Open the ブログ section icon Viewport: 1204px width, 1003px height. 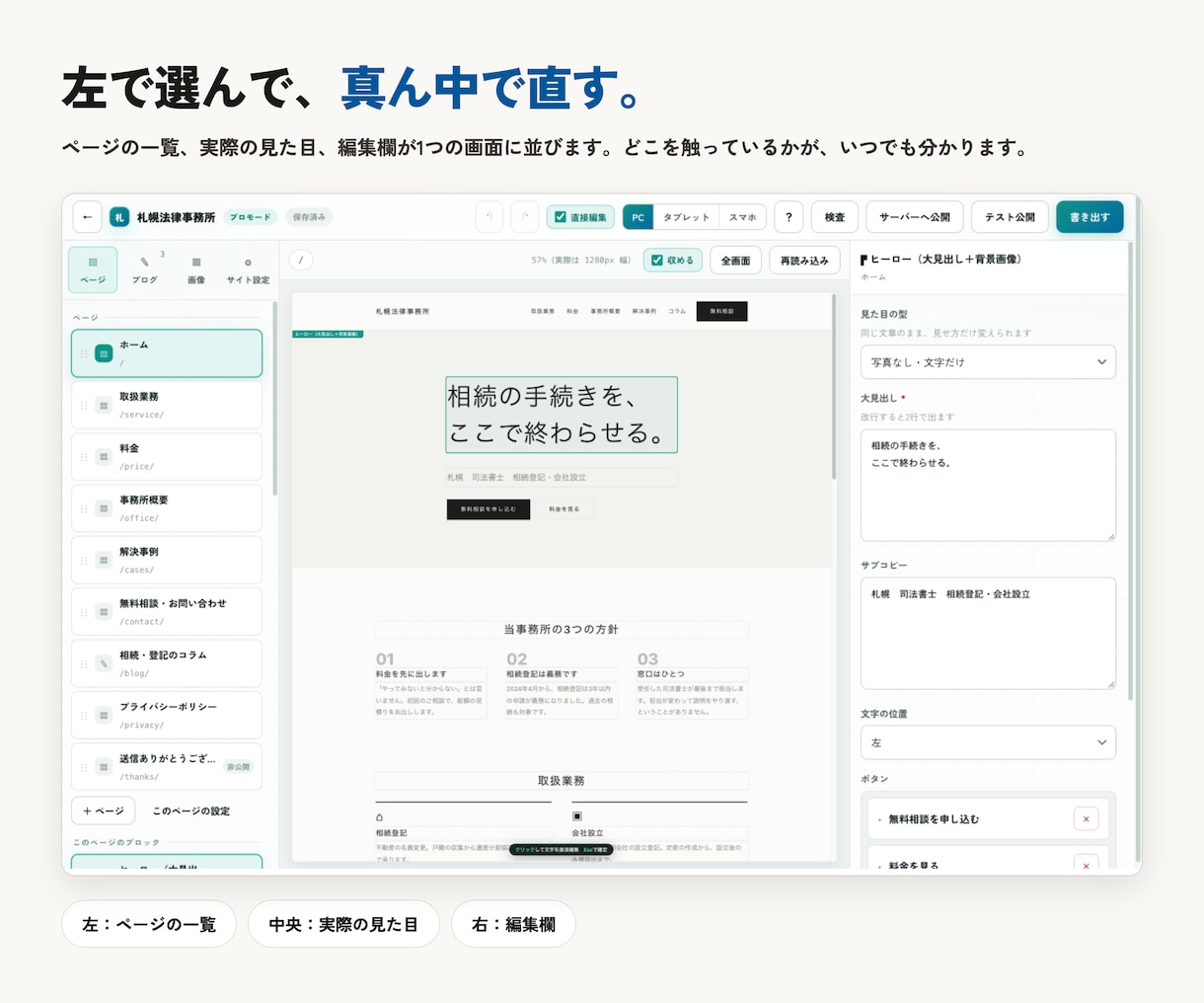coord(145,263)
